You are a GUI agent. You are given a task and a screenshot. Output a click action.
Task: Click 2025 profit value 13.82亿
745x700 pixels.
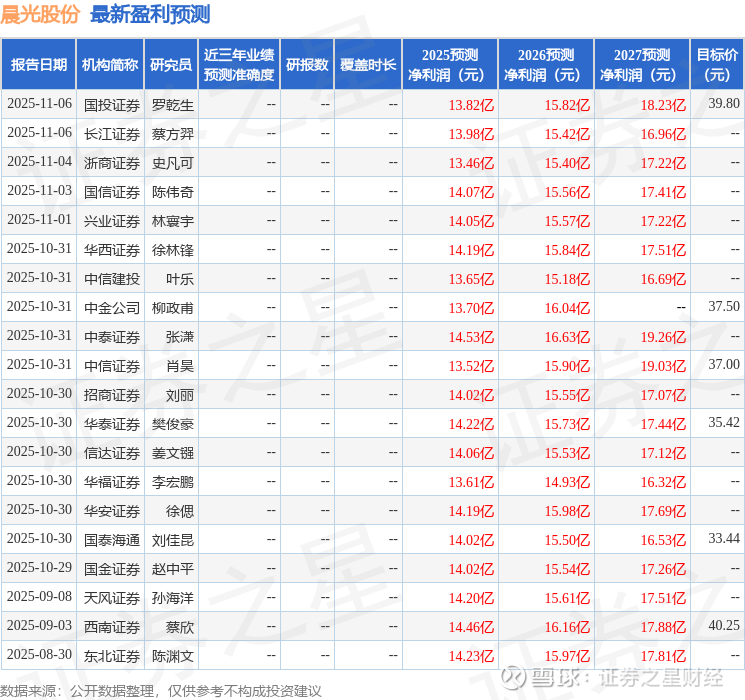pyautogui.click(x=471, y=105)
